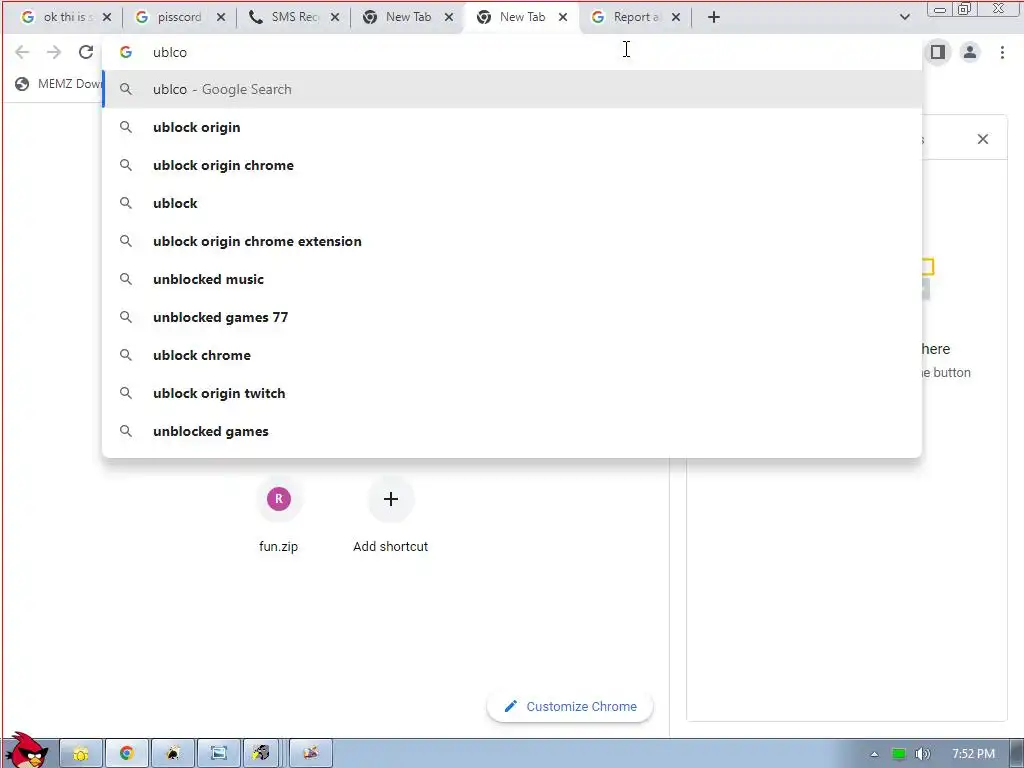Open Chrome three-dot menu
The width and height of the screenshot is (1024, 768).
pos(1002,52)
